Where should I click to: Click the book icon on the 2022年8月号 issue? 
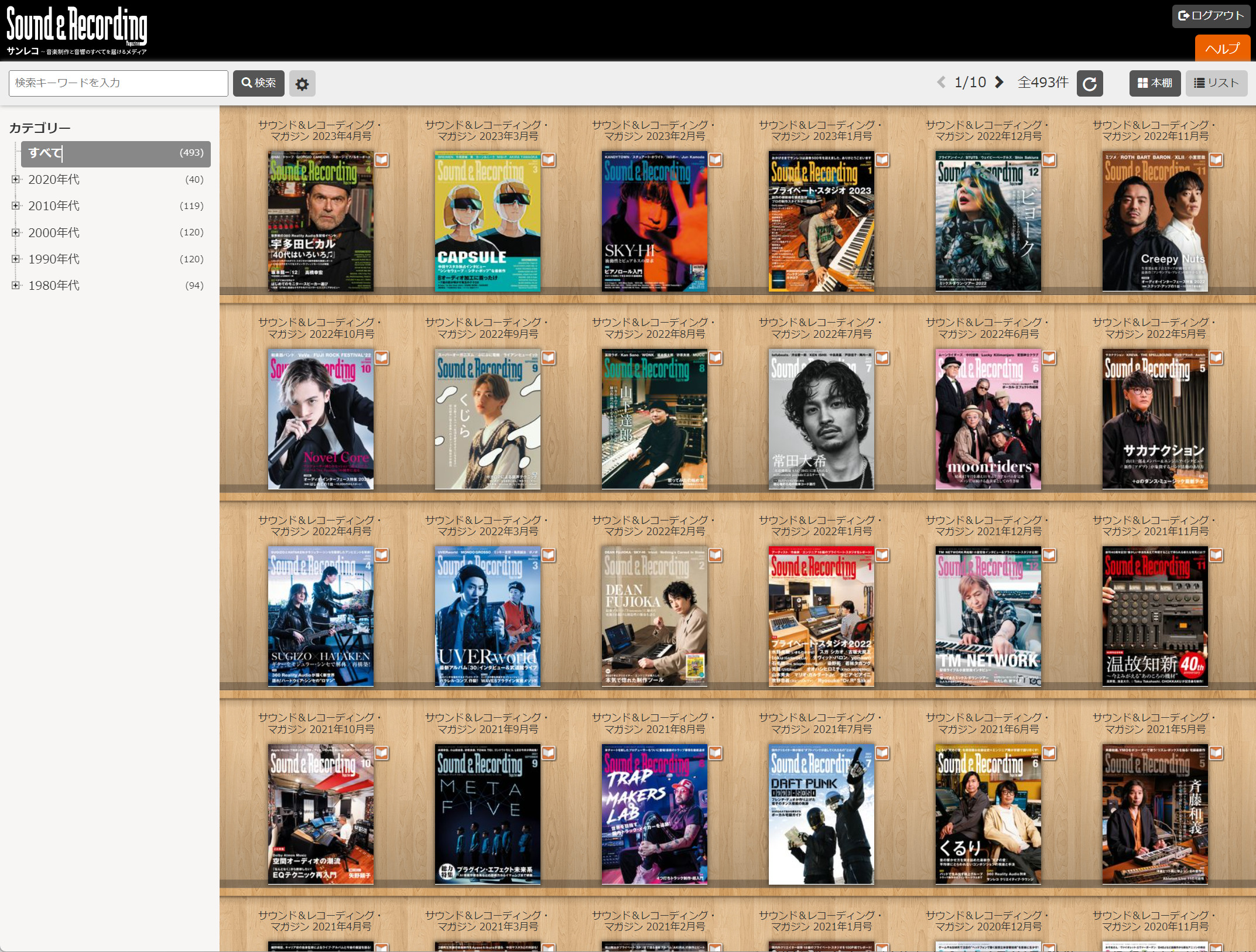coord(716,358)
